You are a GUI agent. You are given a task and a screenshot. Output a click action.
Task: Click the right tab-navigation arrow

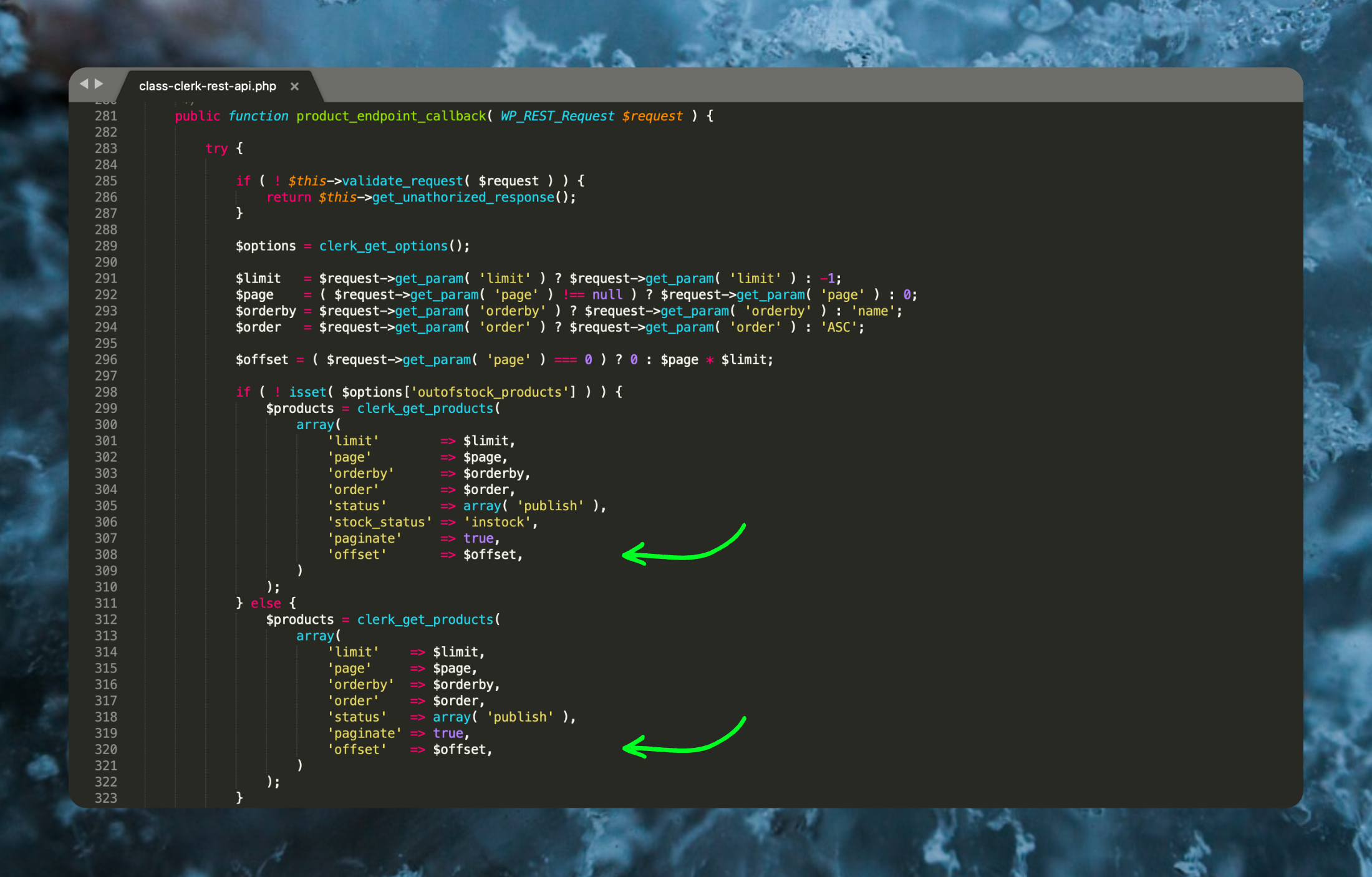click(99, 84)
